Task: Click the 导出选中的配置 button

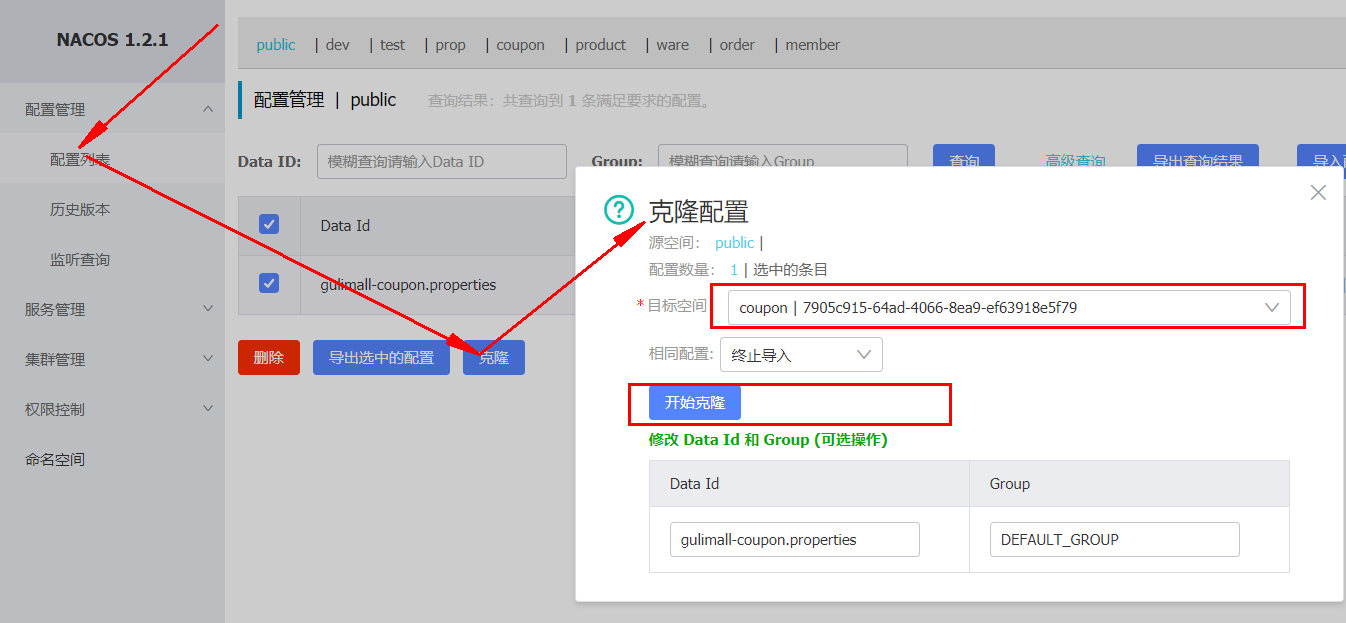Action: pyautogui.click(x=381, y=357)
